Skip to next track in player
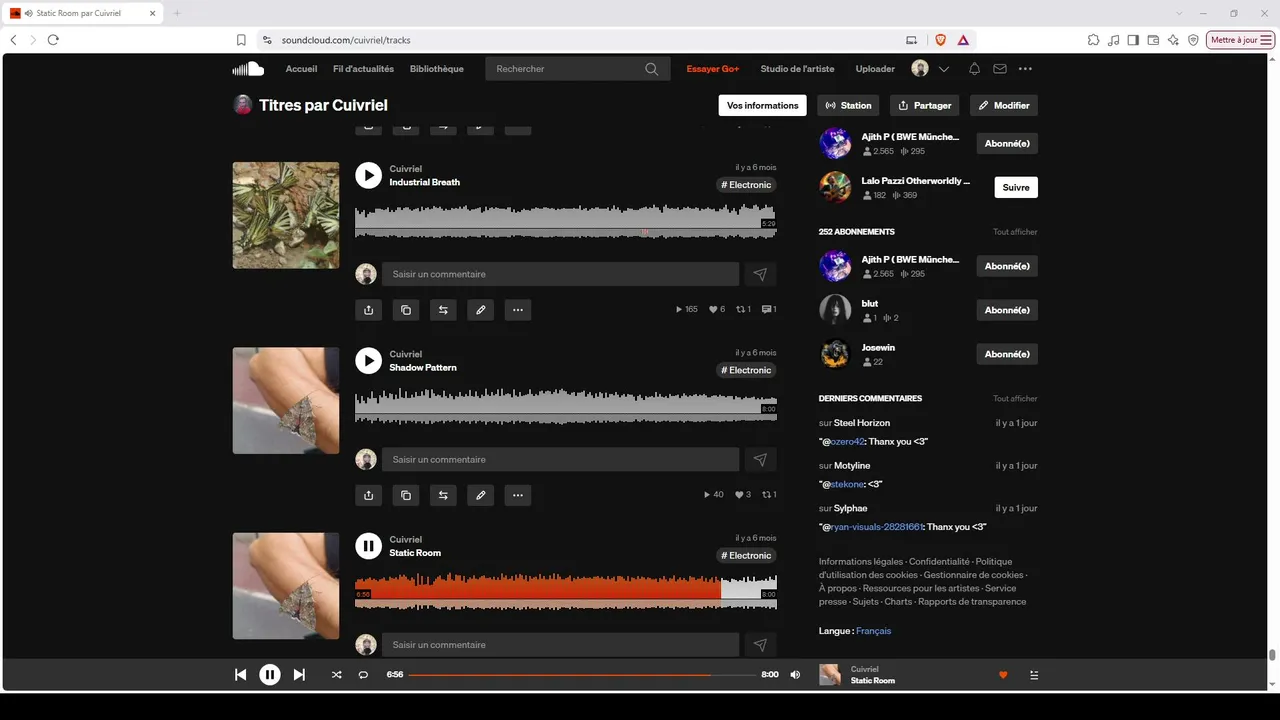The width and height of the screenshot is (1280, 720). tap(299, 675)
